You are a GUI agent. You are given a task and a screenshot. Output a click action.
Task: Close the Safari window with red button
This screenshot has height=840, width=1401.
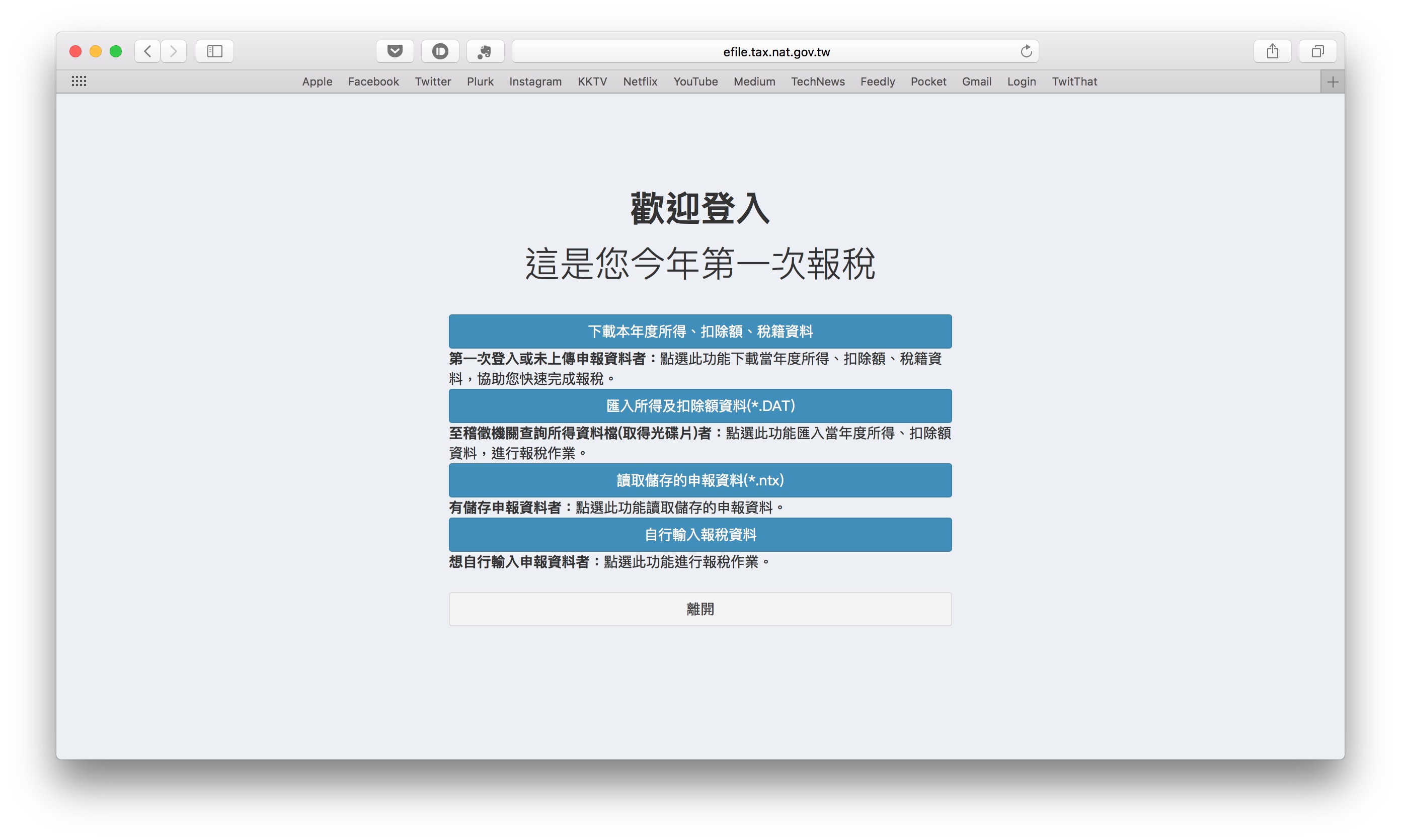(75, 51)
